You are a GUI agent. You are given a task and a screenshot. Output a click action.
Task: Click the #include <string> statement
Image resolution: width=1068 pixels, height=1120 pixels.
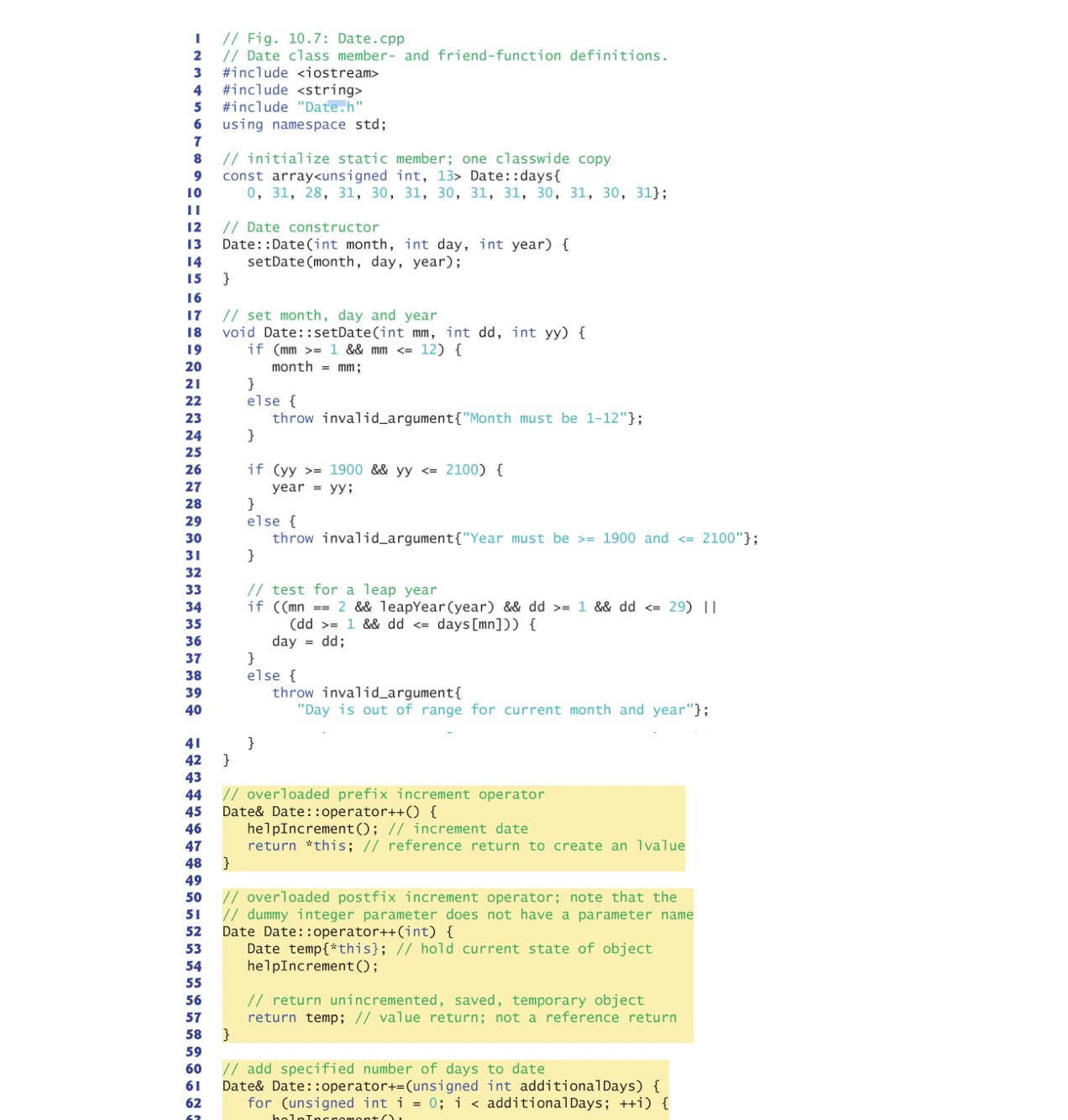coord(291,90)
